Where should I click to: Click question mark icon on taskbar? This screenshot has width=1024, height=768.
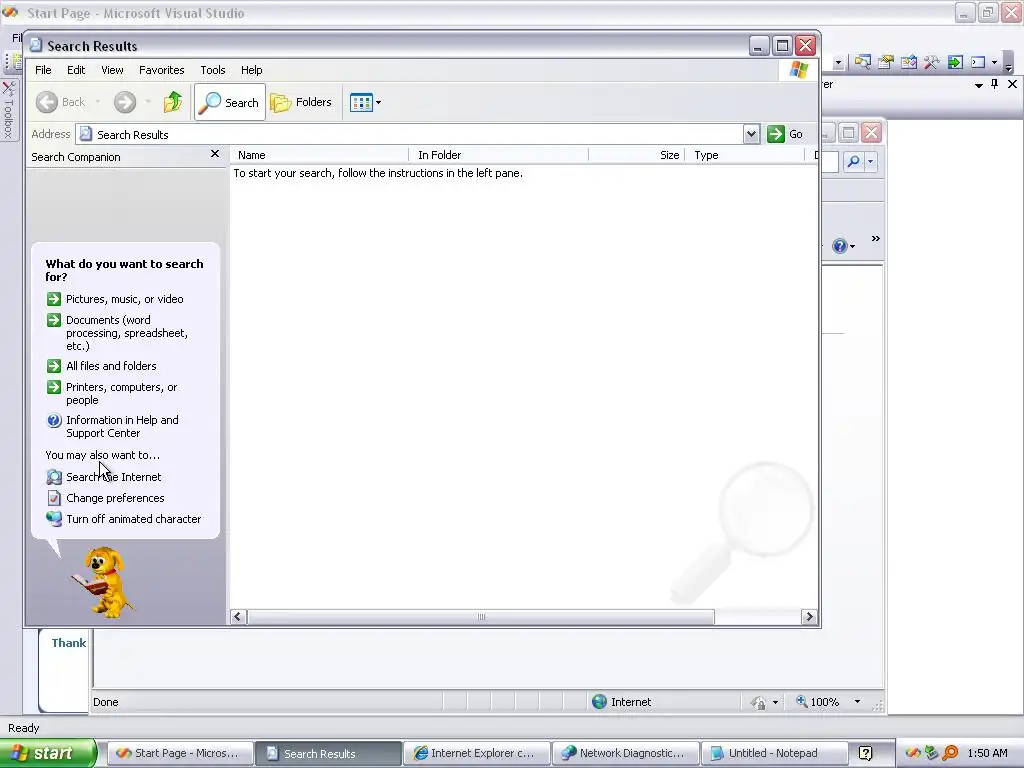865,753
